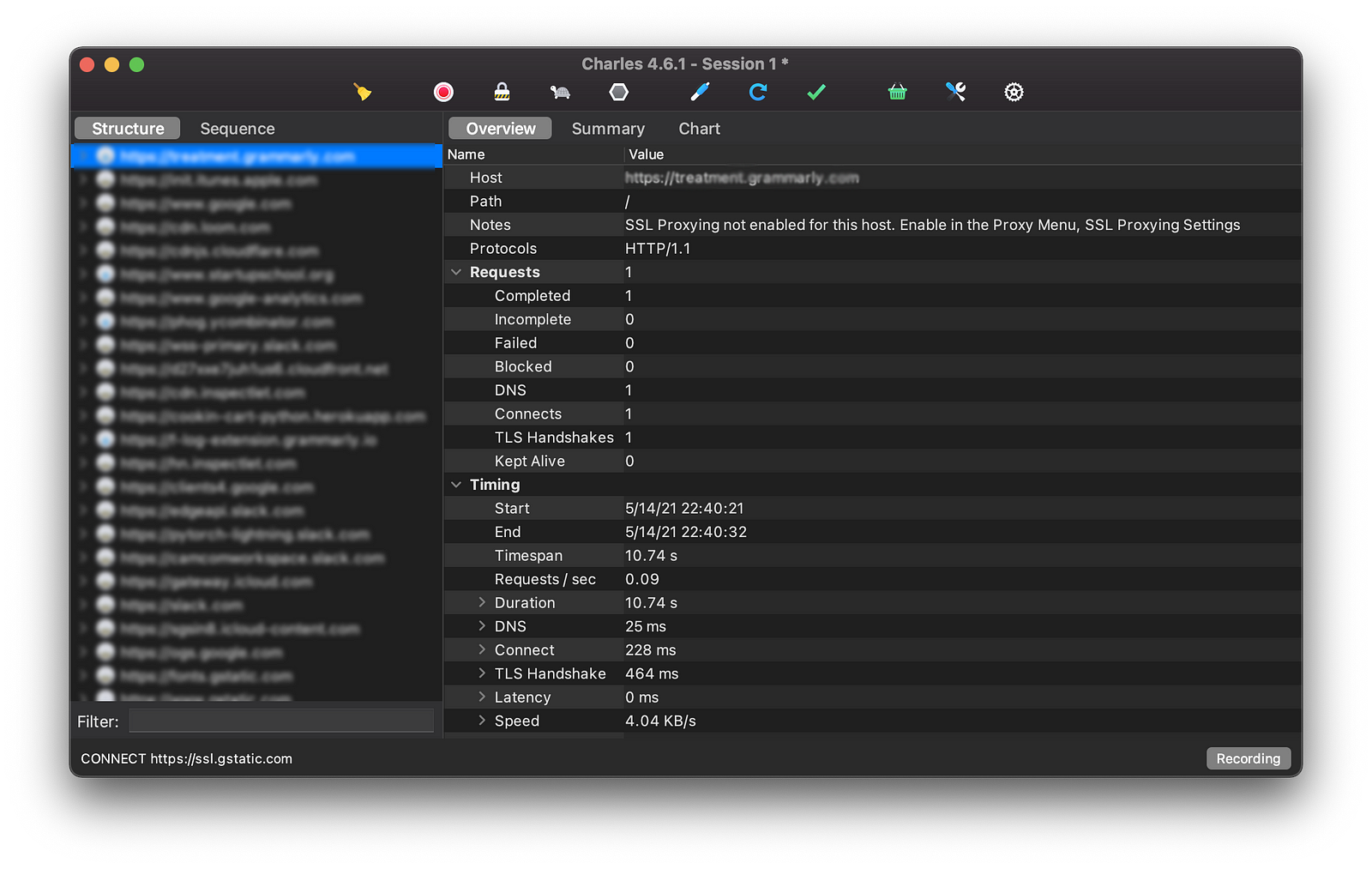
Task: Select the highlighted first host in tree
Action: pos(256,156)
